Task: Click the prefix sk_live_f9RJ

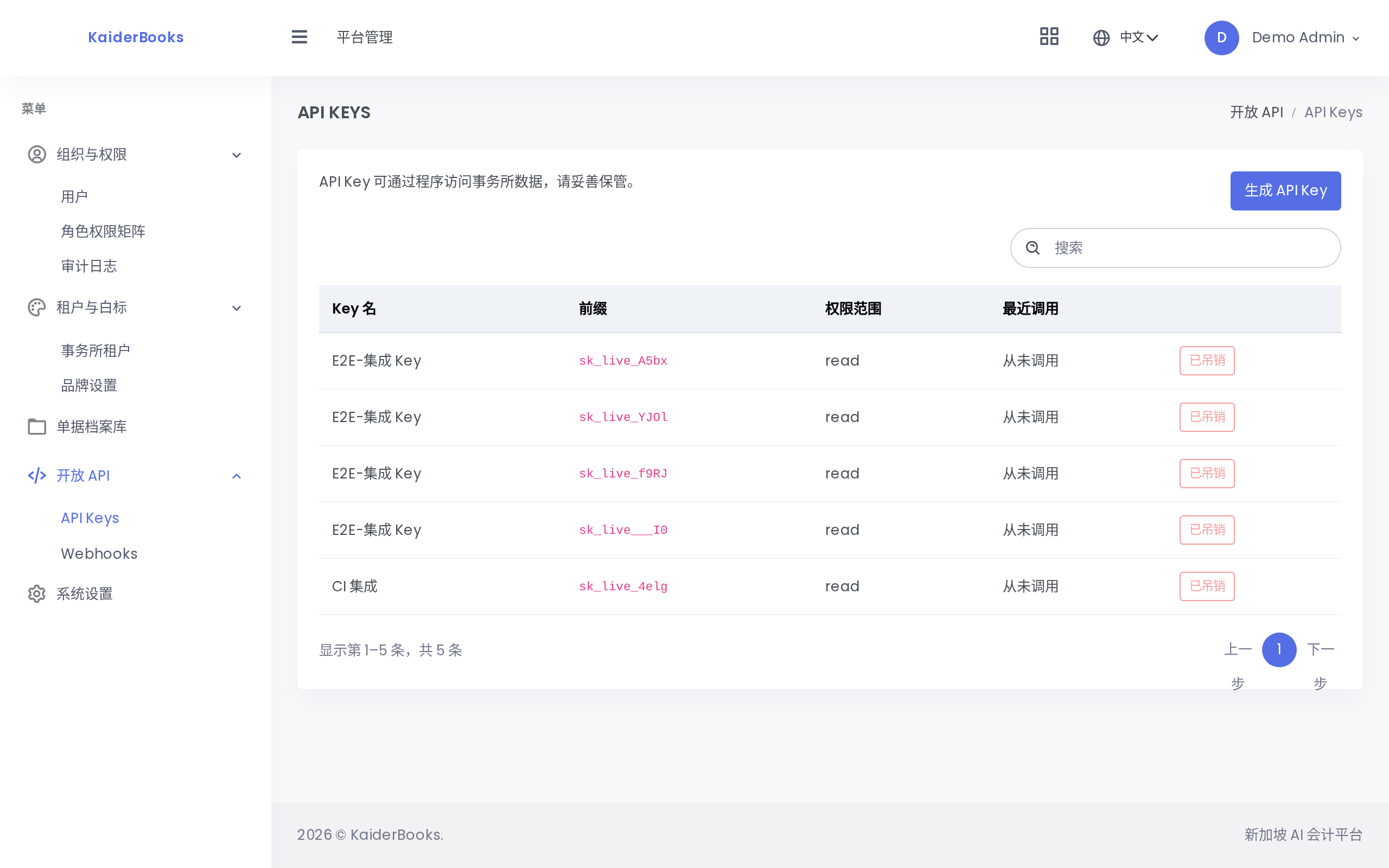Action: [623, 474]
